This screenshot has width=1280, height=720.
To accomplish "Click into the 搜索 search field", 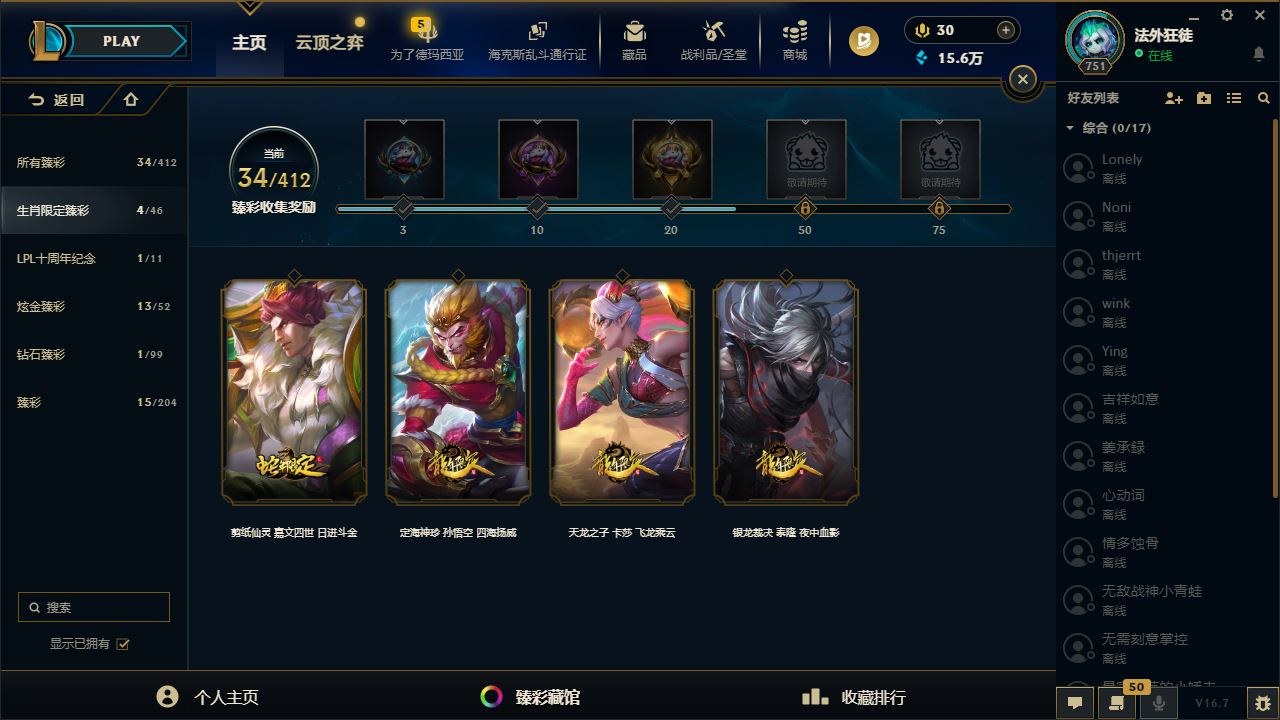I will pos(94,607).
